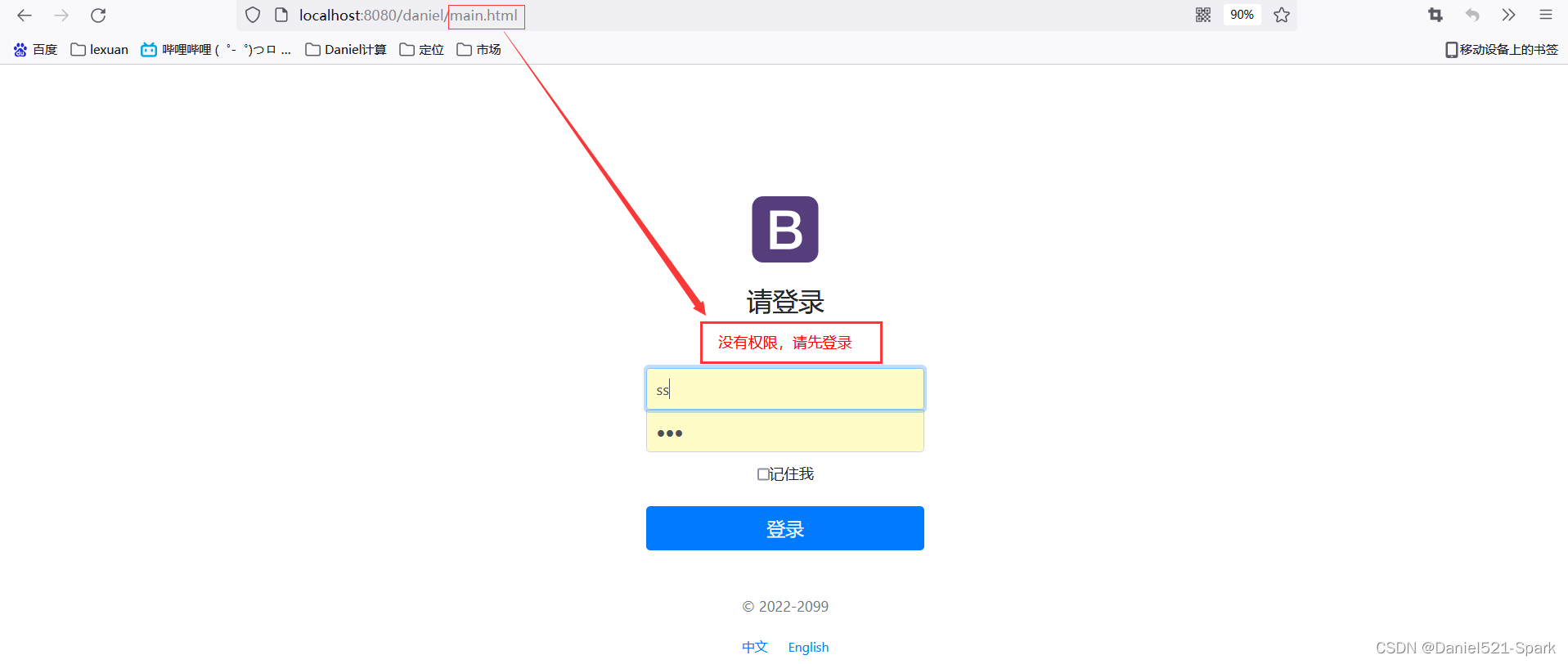This screenshot has width=1568, height=664.
Task: Open the Daniel计算 bookmark folder
Action: (x=346, y=50)
